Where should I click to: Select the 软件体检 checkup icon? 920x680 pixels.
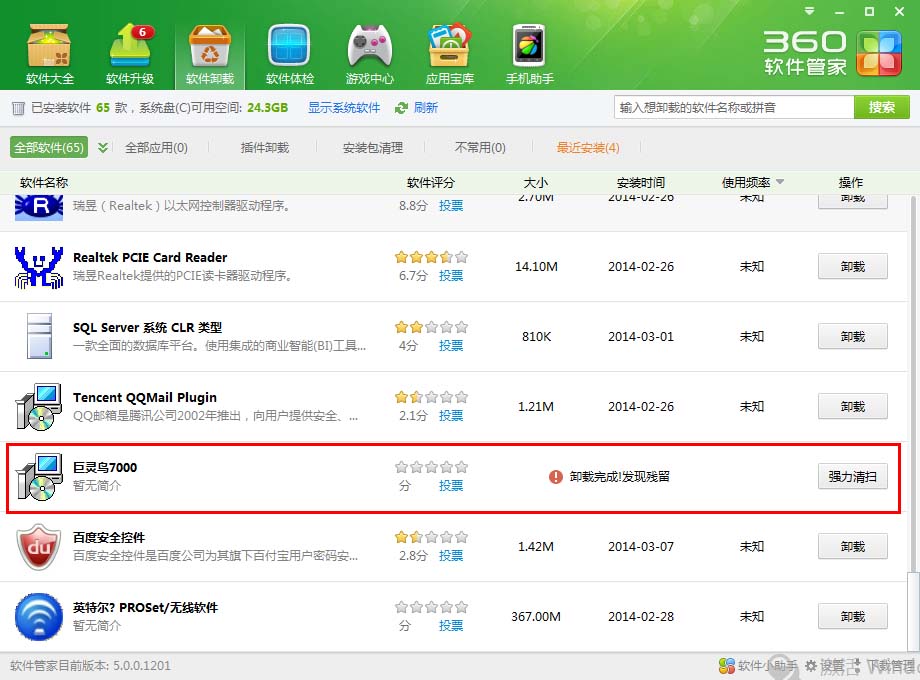coord(289,53)
